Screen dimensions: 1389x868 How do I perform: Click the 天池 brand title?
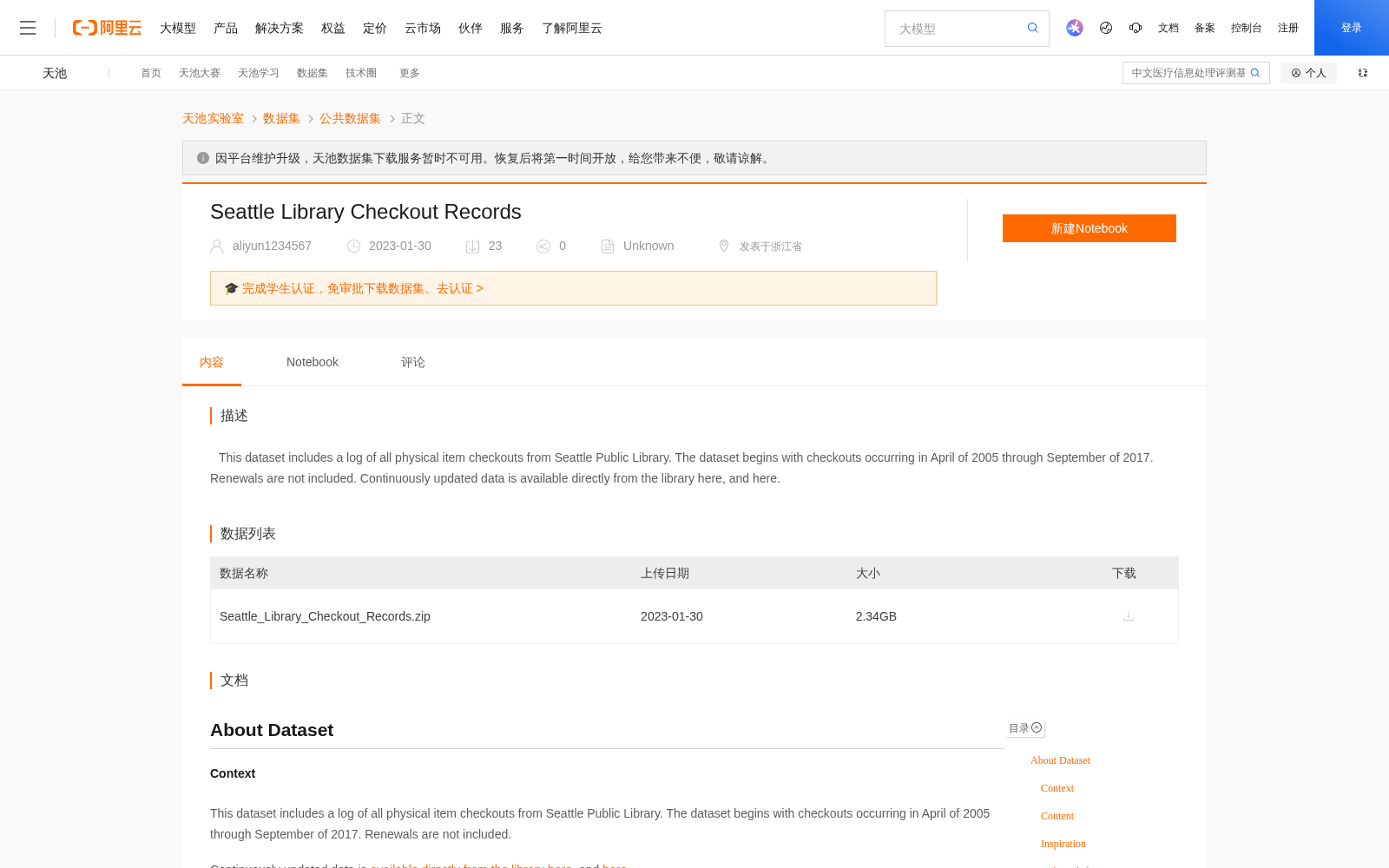55,73
